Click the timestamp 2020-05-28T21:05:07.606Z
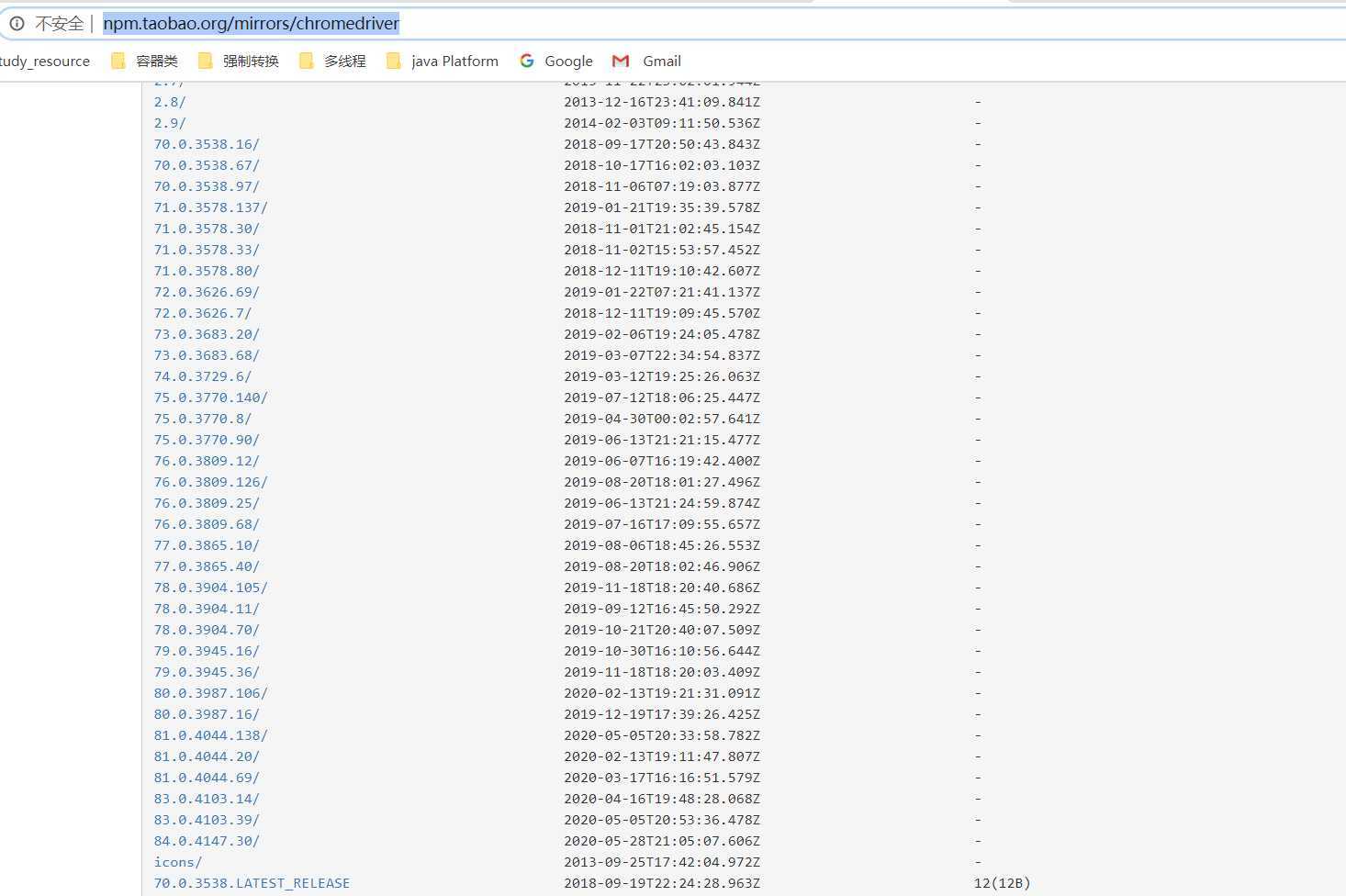This screenshot has width=1346, height=896. pos(662,841)
